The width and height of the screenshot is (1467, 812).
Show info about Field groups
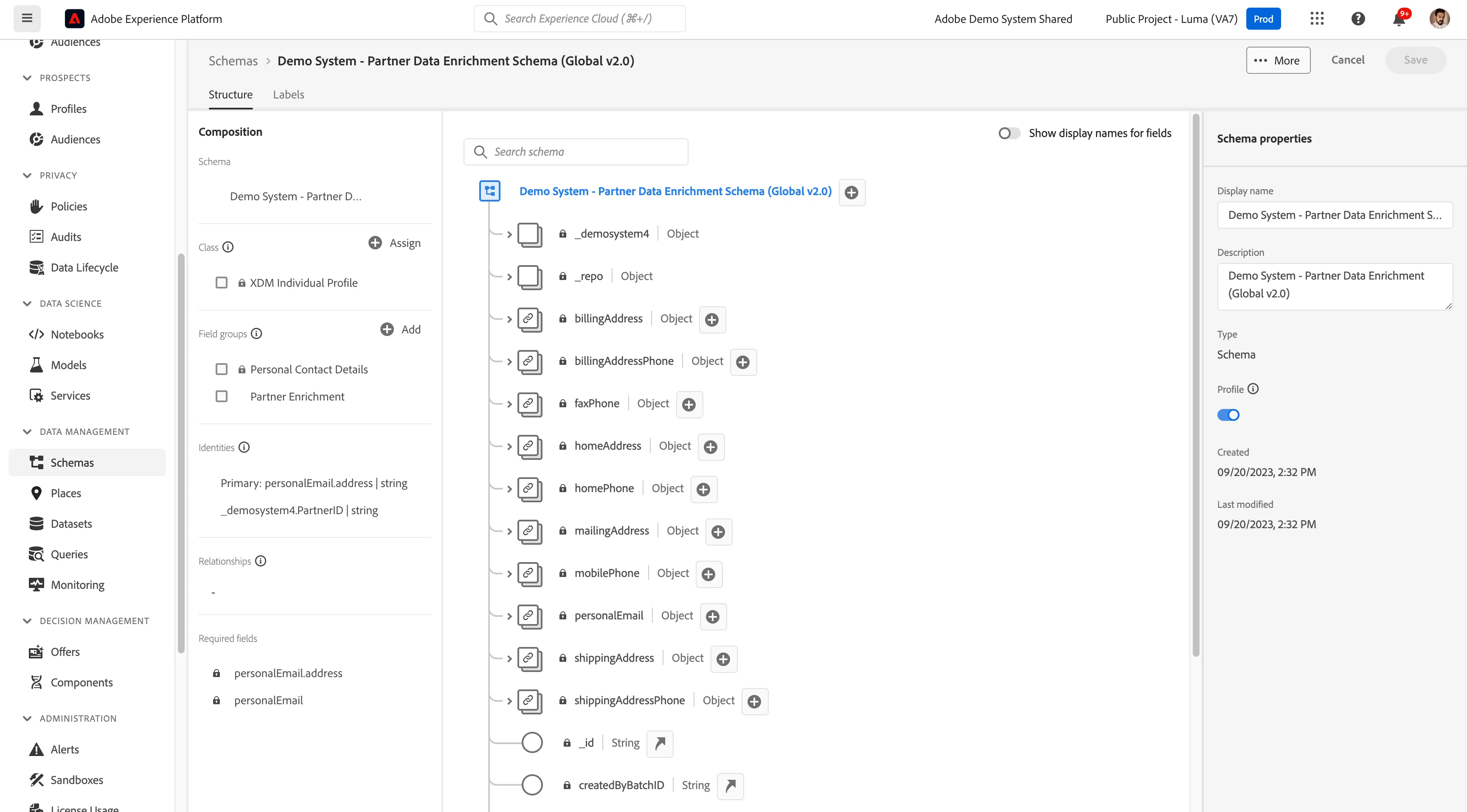point(256,333)
